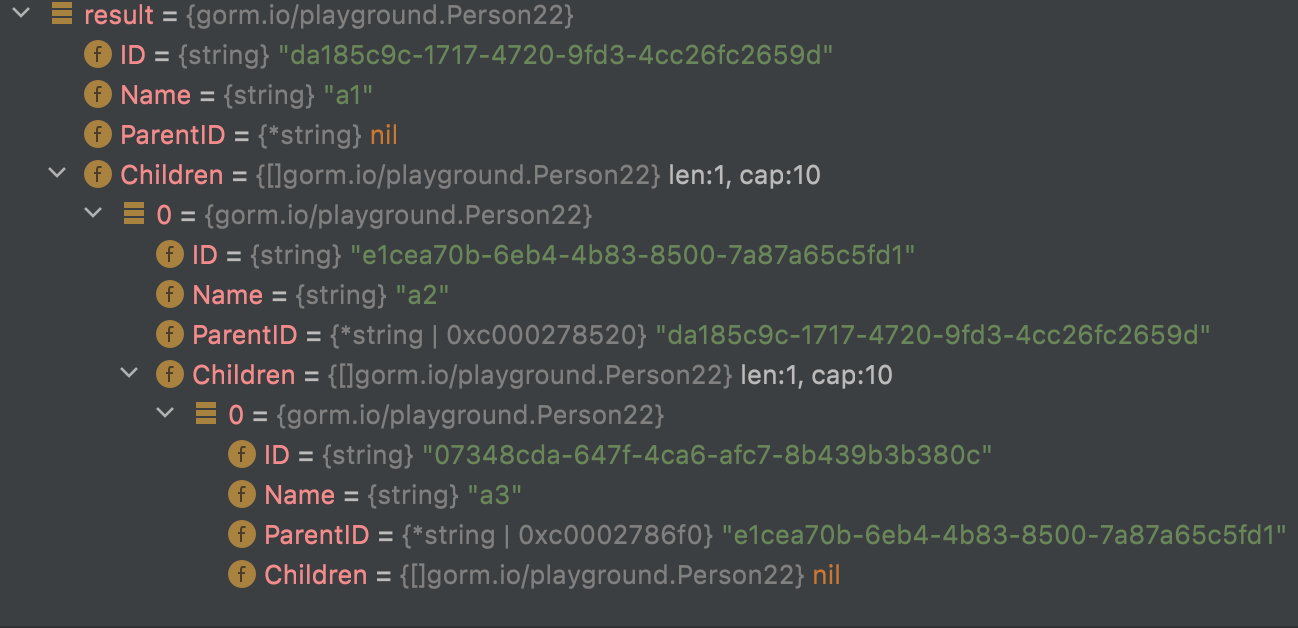This screenshot has width=1298, height=628.
Task: Click the field icon next to ID "da185c9c..."
Action: 97,55
